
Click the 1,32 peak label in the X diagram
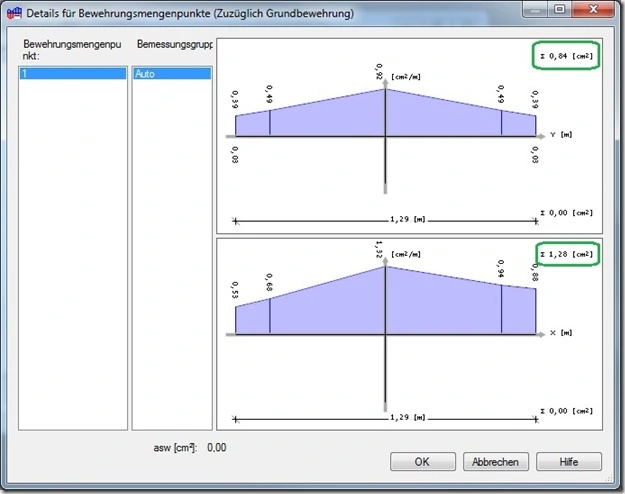(379, 249)
